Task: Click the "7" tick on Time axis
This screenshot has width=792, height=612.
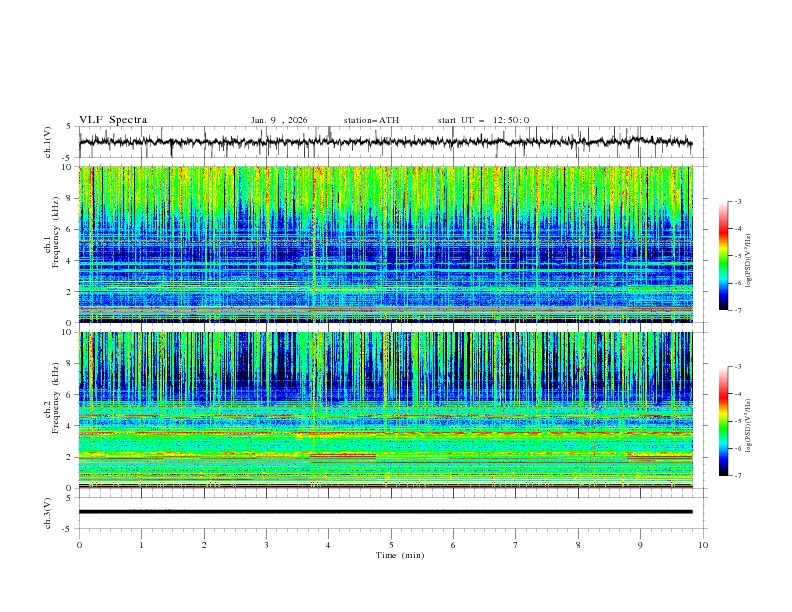Action: tap(516, 545)
